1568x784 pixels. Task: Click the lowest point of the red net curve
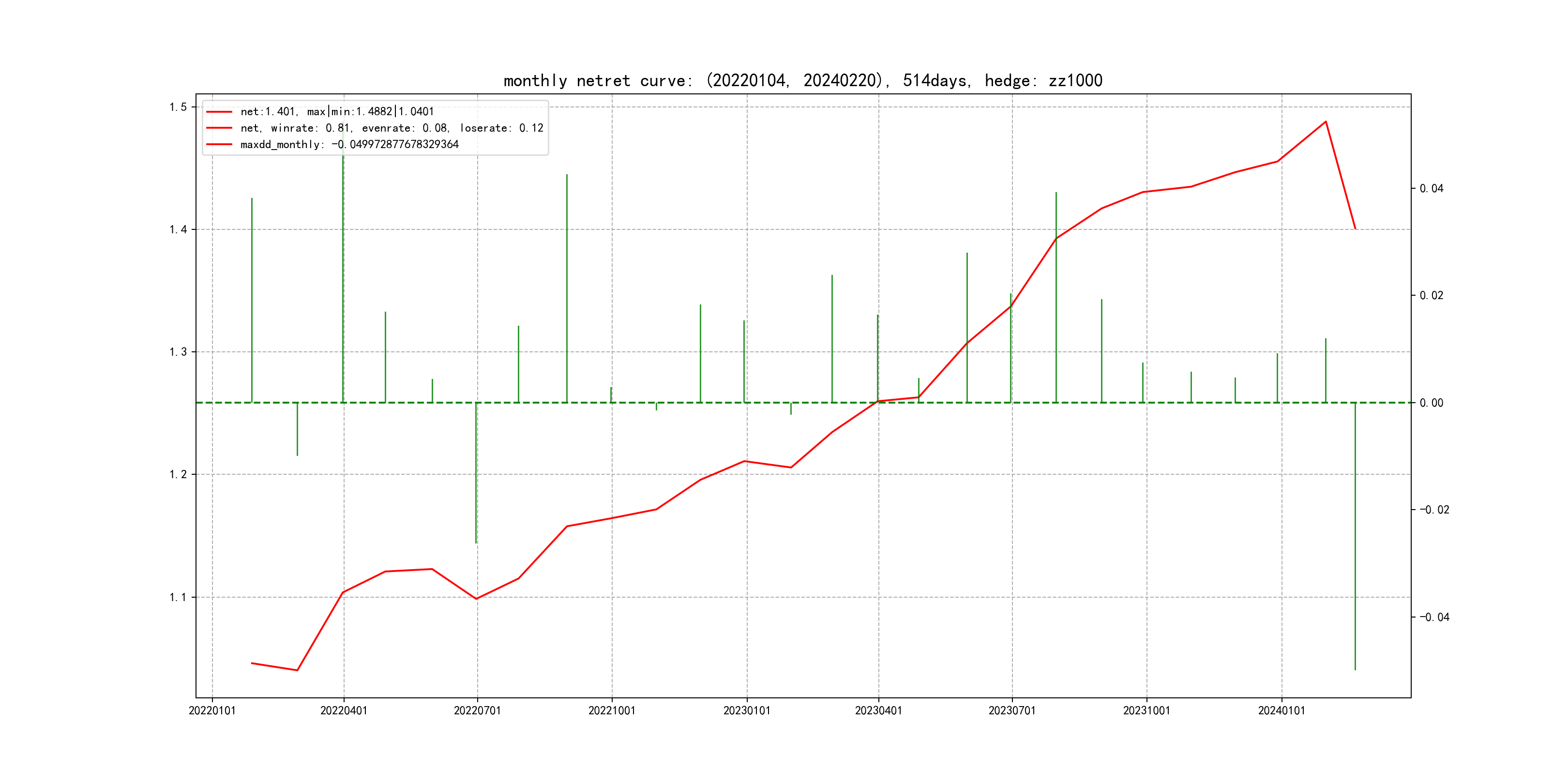point(297,670)
